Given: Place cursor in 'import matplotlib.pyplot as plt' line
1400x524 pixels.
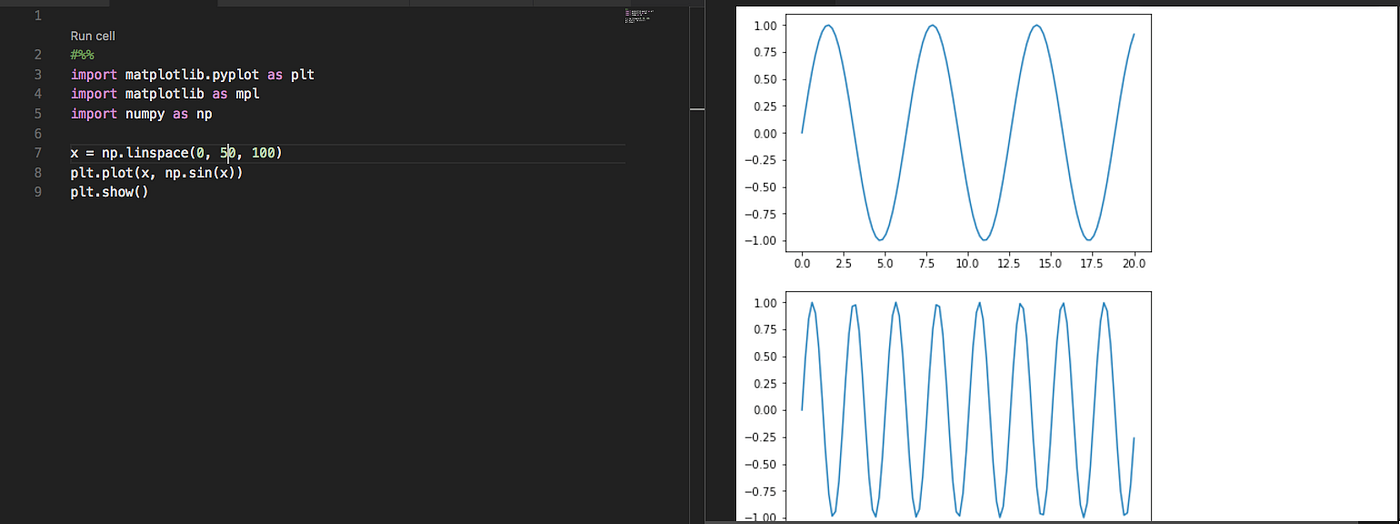Looking at the screenshot, I should point(193,75).
